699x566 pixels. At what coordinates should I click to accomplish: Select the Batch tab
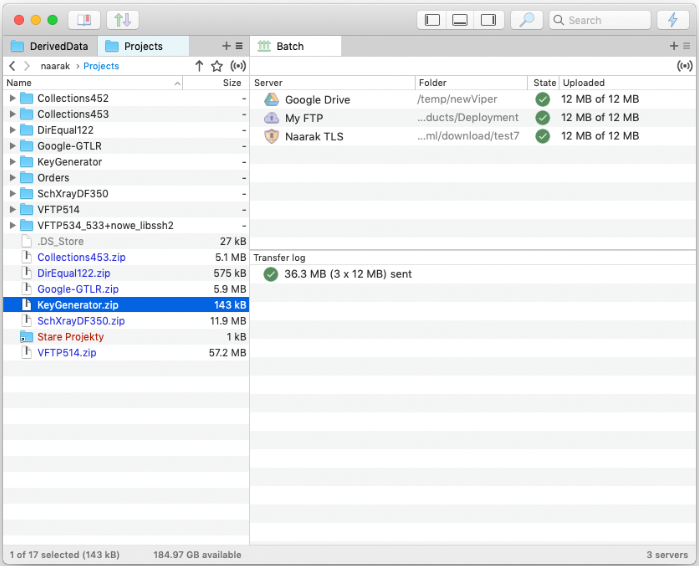[290, 46]
